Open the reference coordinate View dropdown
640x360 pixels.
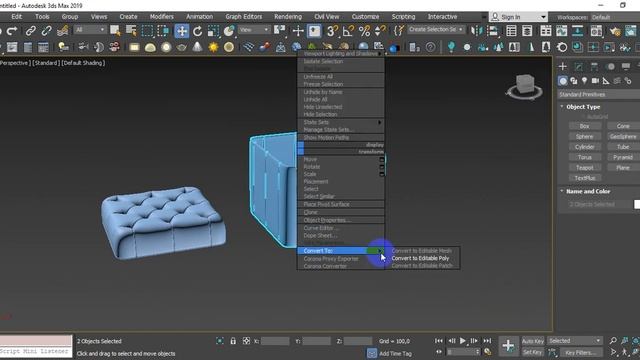254,30
